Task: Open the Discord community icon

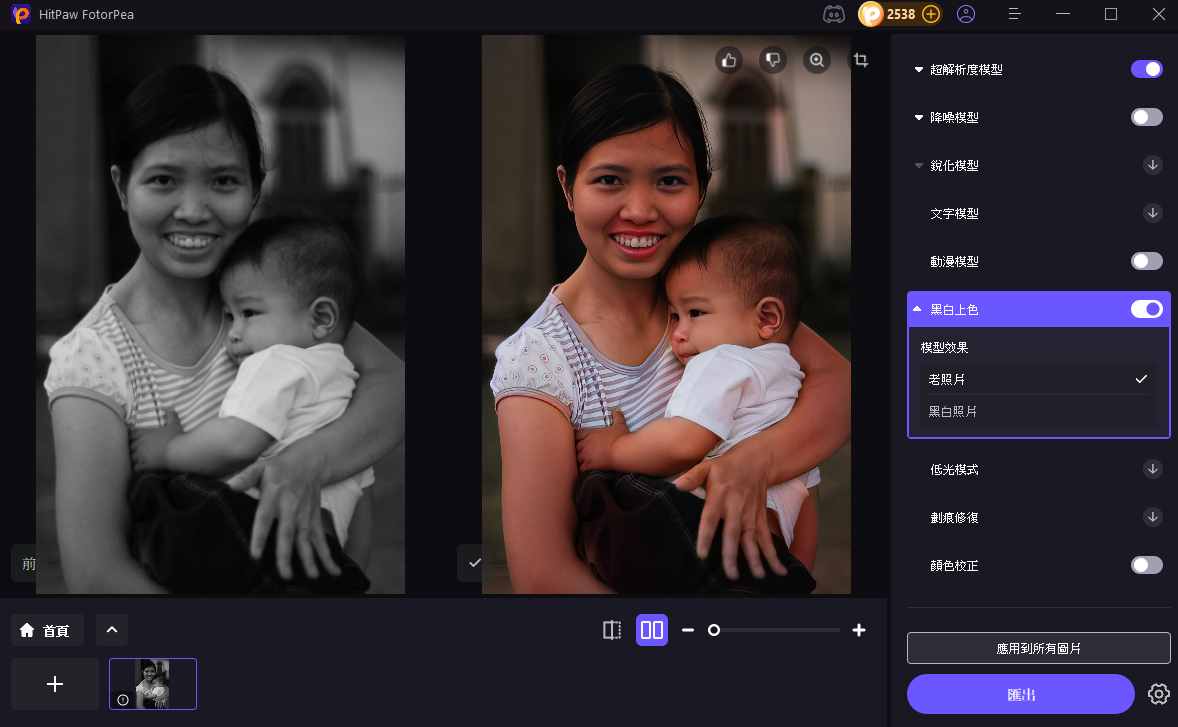Action: 833,14
